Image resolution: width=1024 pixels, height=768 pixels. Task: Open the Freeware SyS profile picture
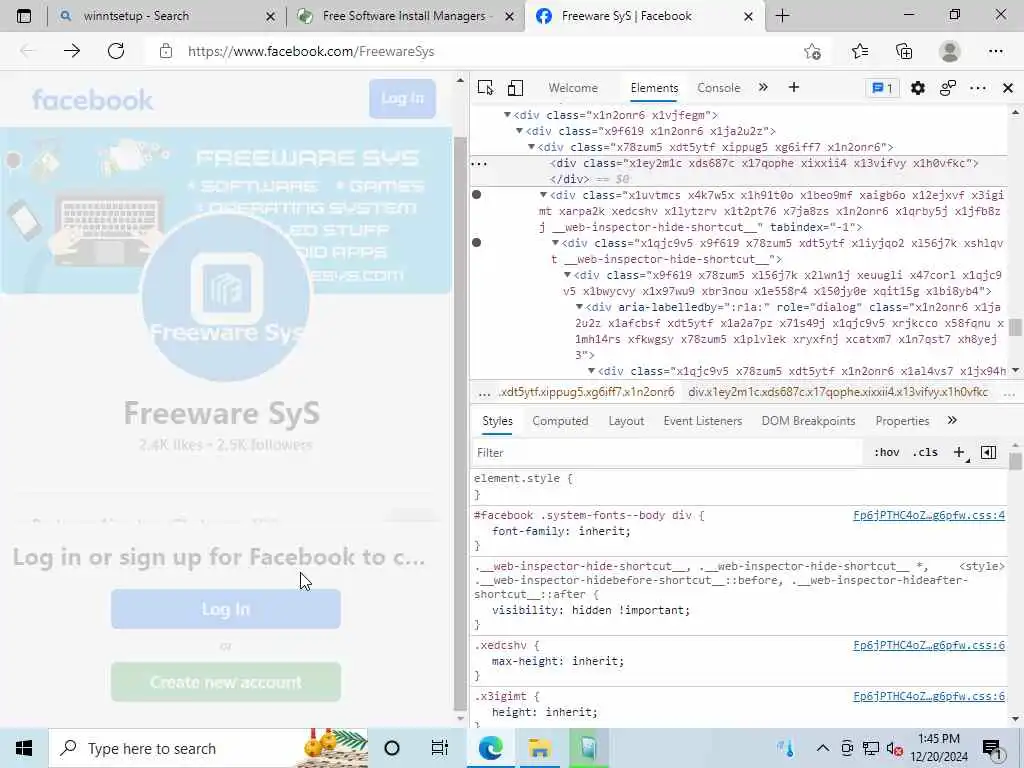[225, 297]
